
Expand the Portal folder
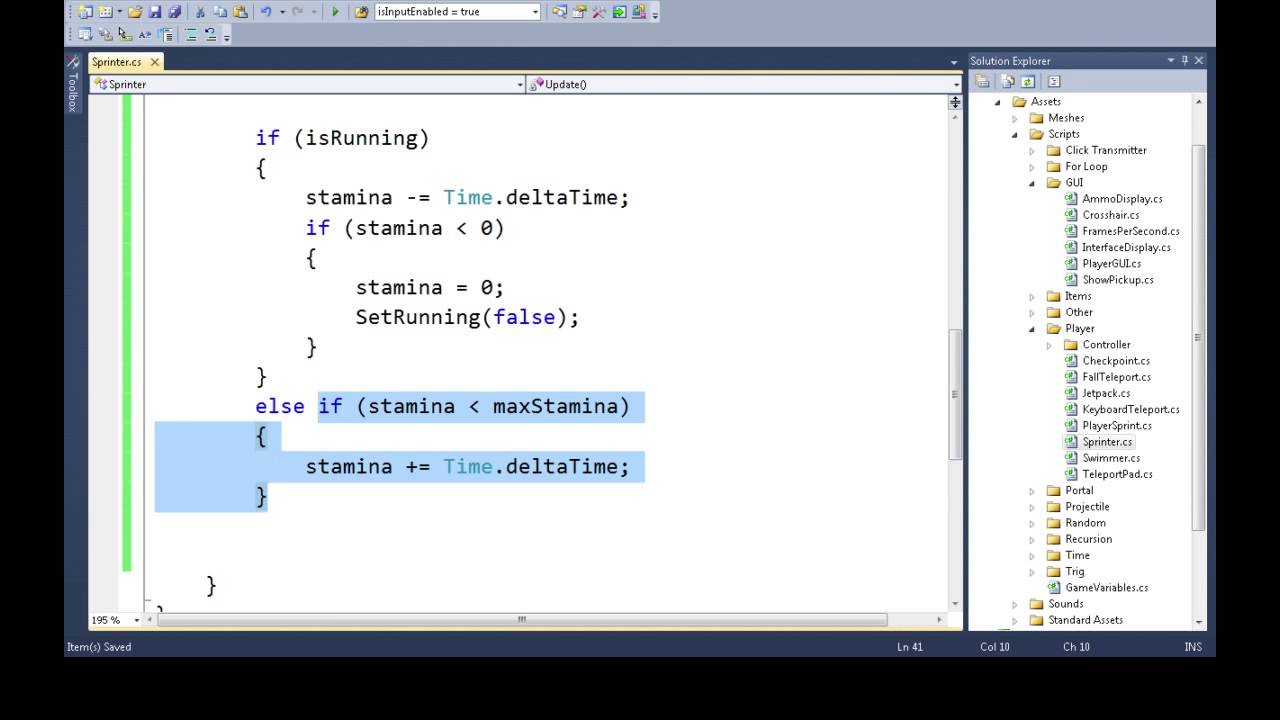[1032, 491]
